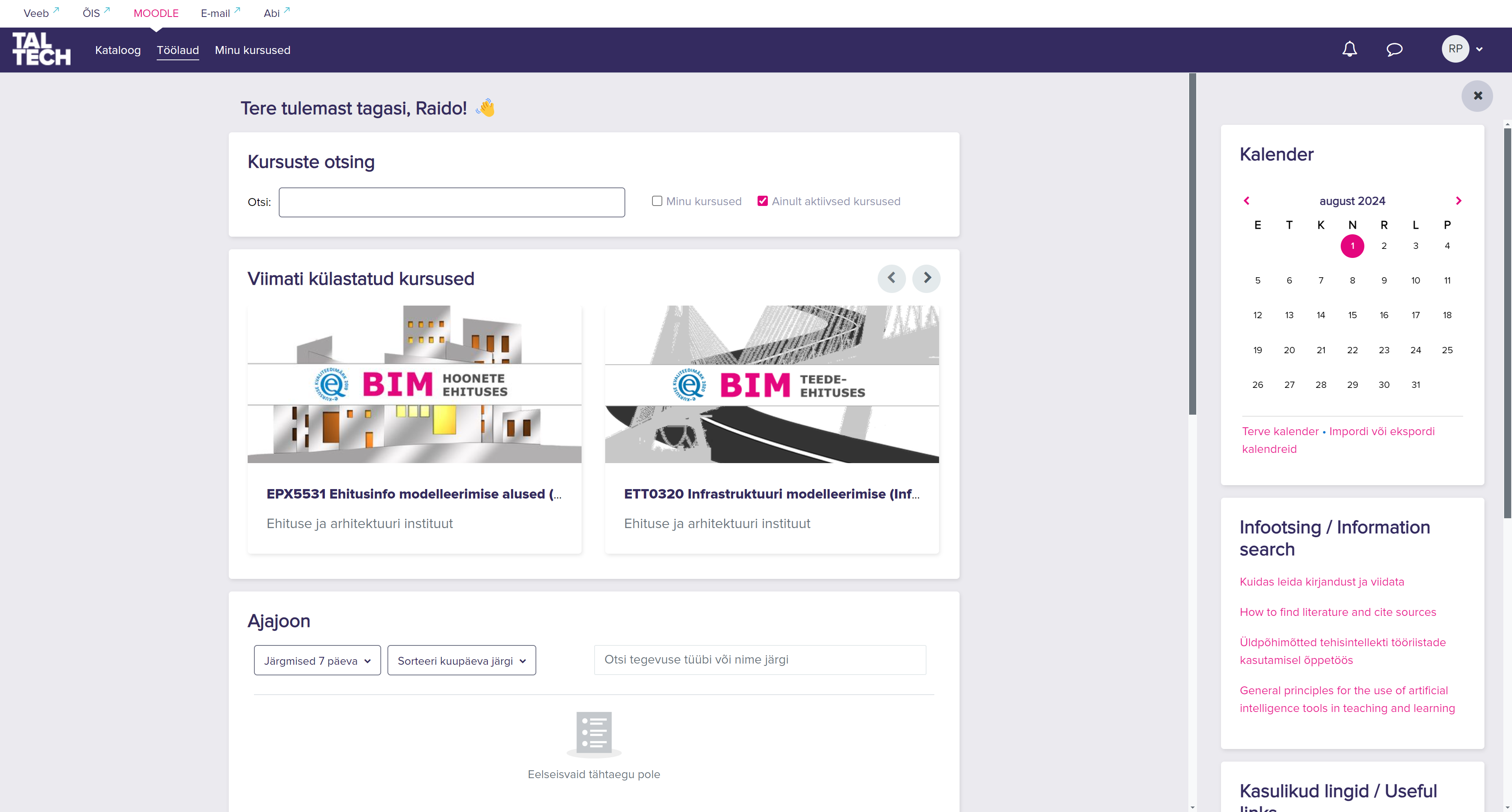Image resolution: width=1512 pixels, height=812 pixels.
Task: Click the main page vertical scrollbar
Action: [1192, 244]
